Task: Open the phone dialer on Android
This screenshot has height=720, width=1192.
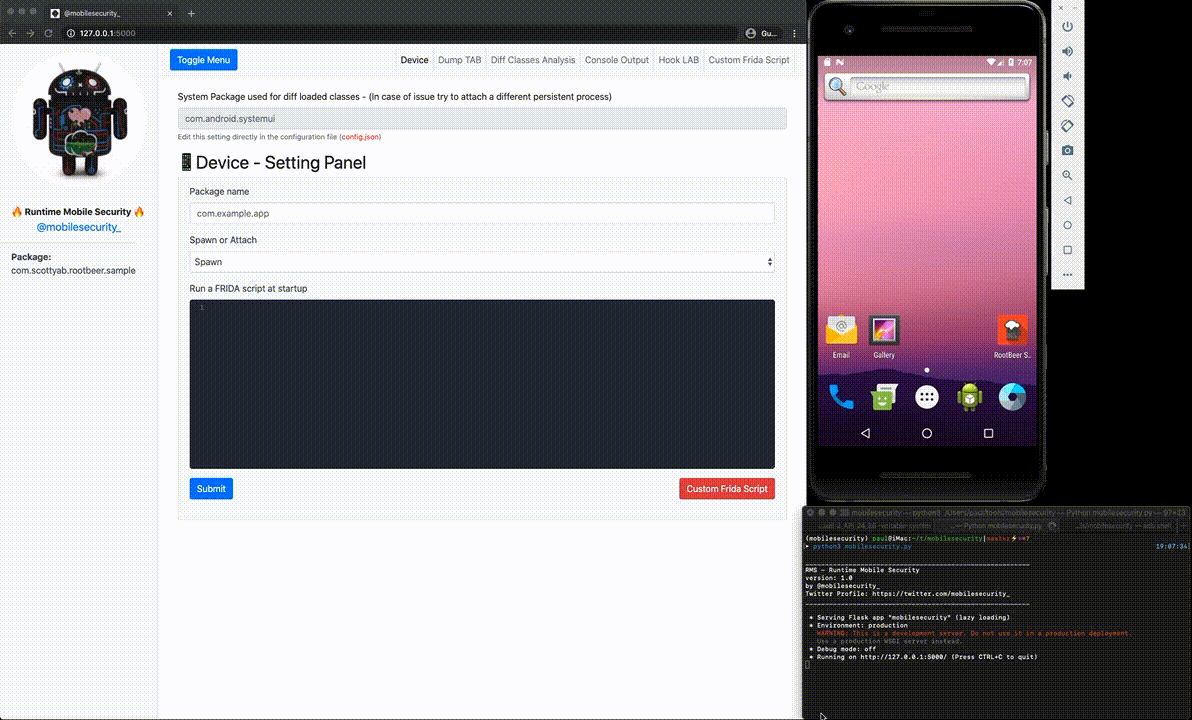Action: point(840,396)
